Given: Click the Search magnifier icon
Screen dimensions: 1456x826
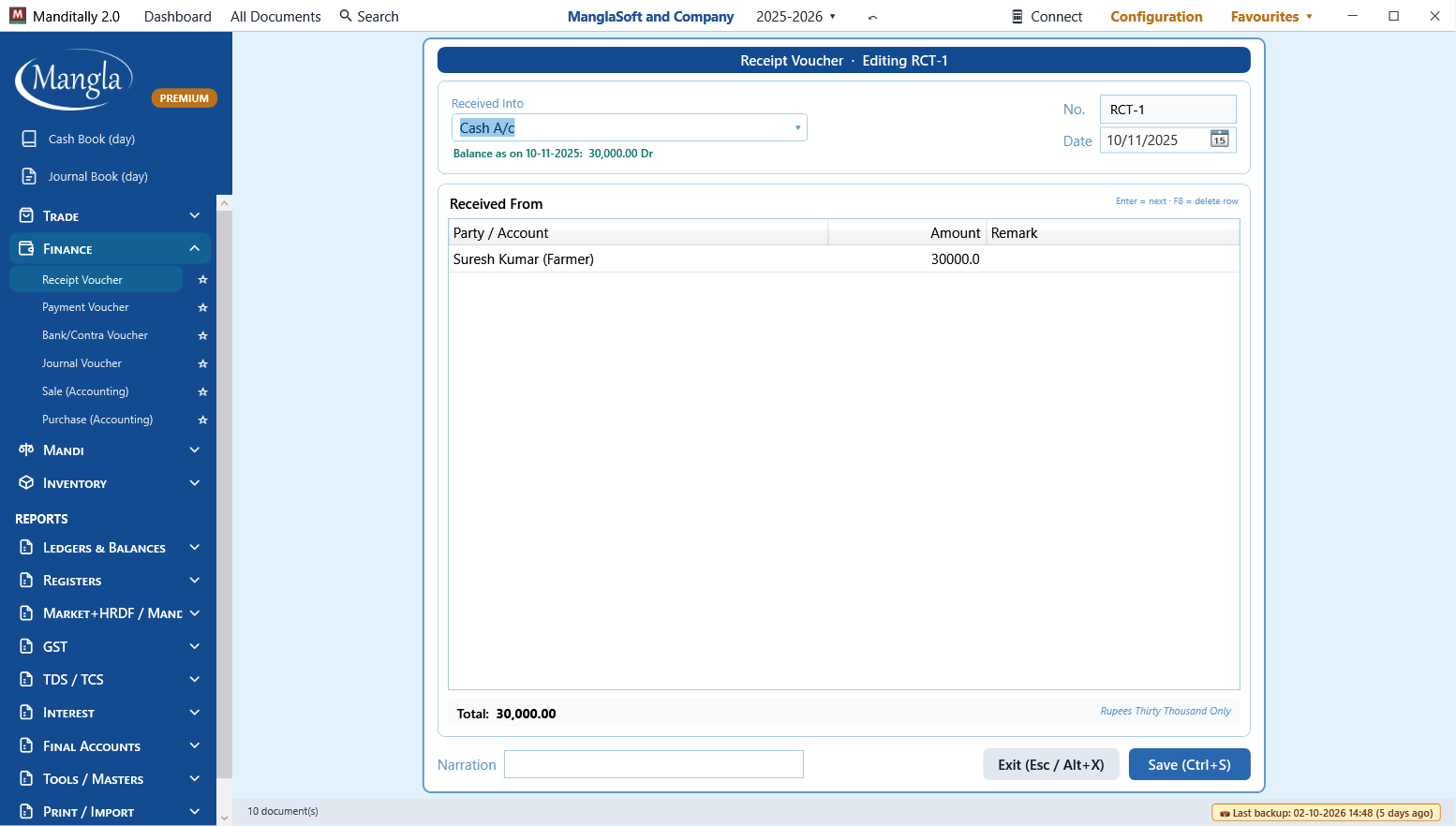Looking at the screenshot, I should 346,16.
